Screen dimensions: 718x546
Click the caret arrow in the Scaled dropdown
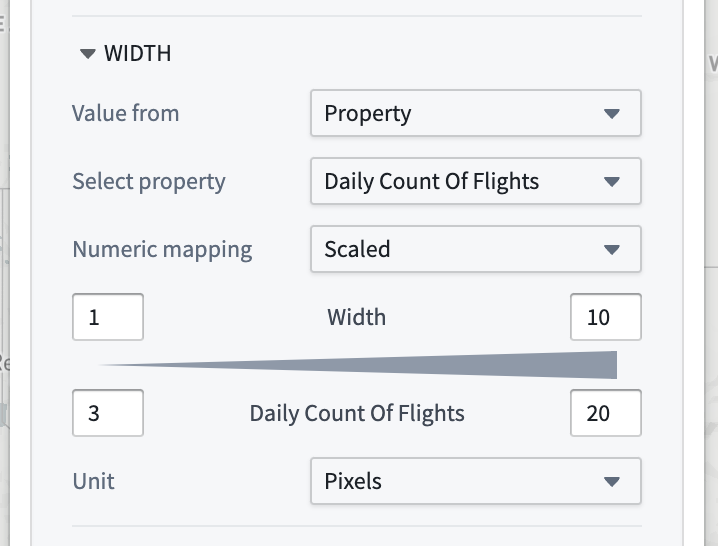[x=612, y=250]
